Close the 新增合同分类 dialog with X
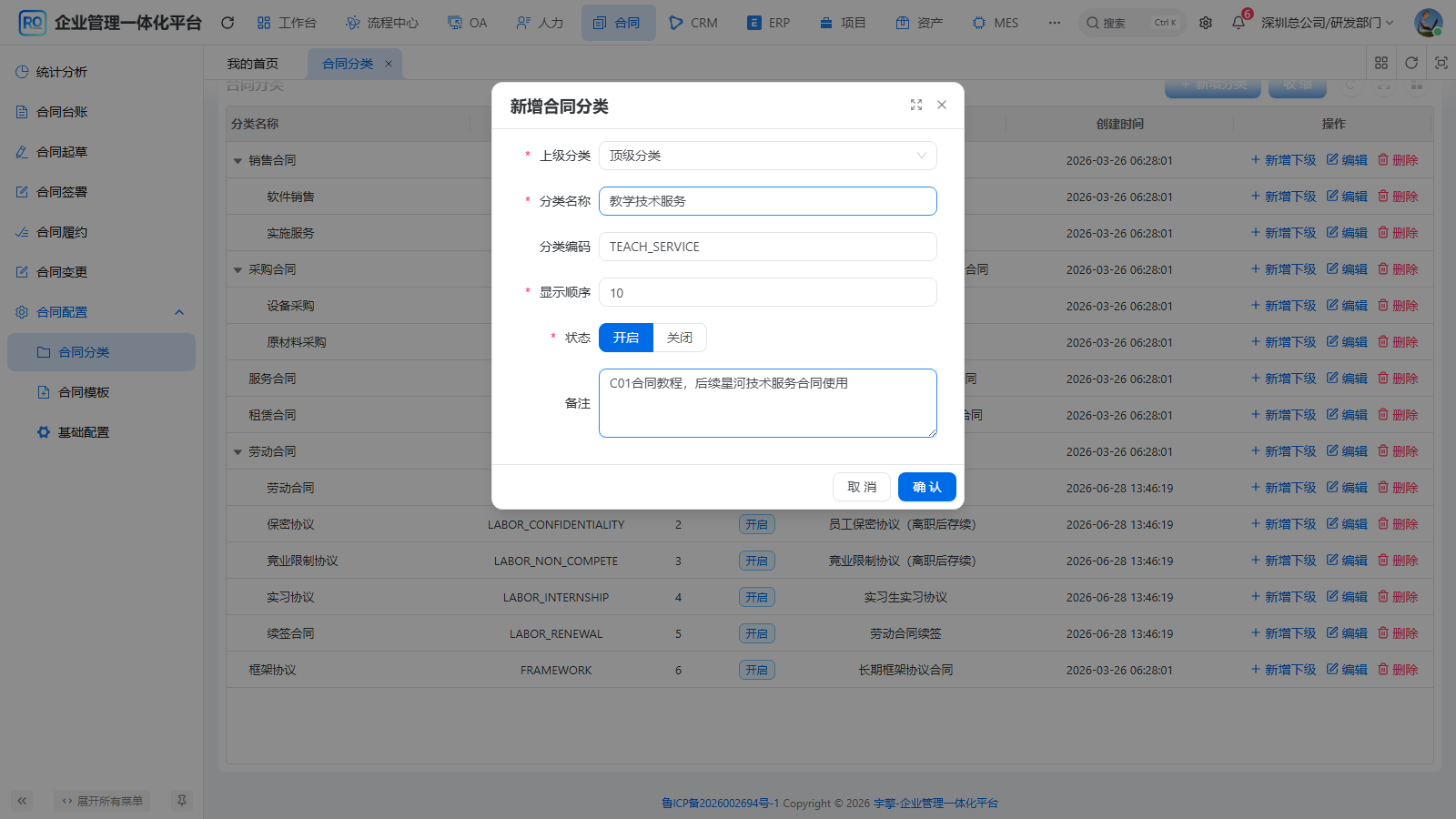The image size is (1456, 819). pyautogui.click(x=942, y=106)
